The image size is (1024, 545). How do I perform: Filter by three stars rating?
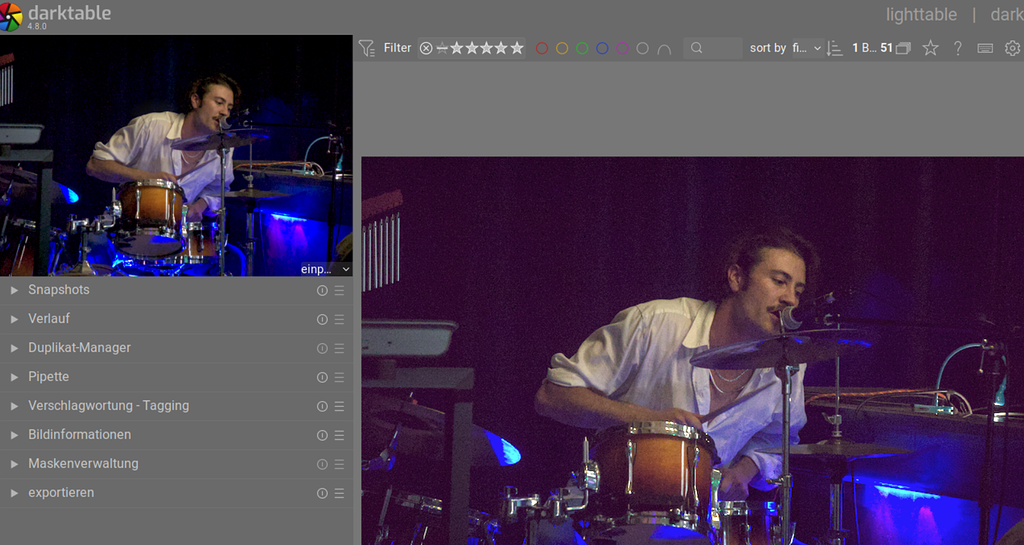click(487, 48)
